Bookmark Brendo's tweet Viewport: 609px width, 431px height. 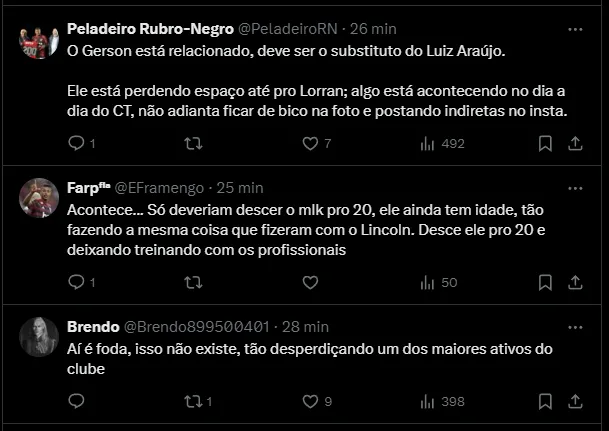[545, 402]
